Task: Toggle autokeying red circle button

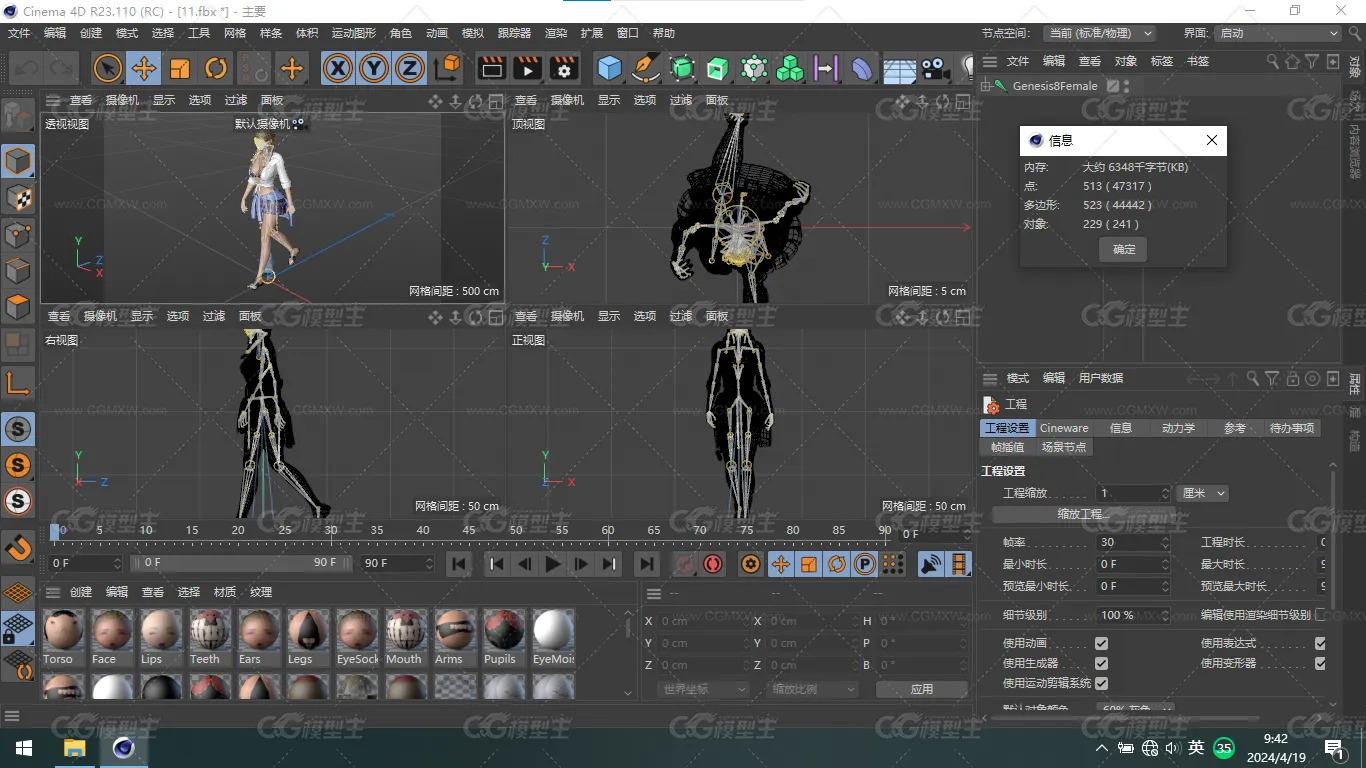Action: 712,564
